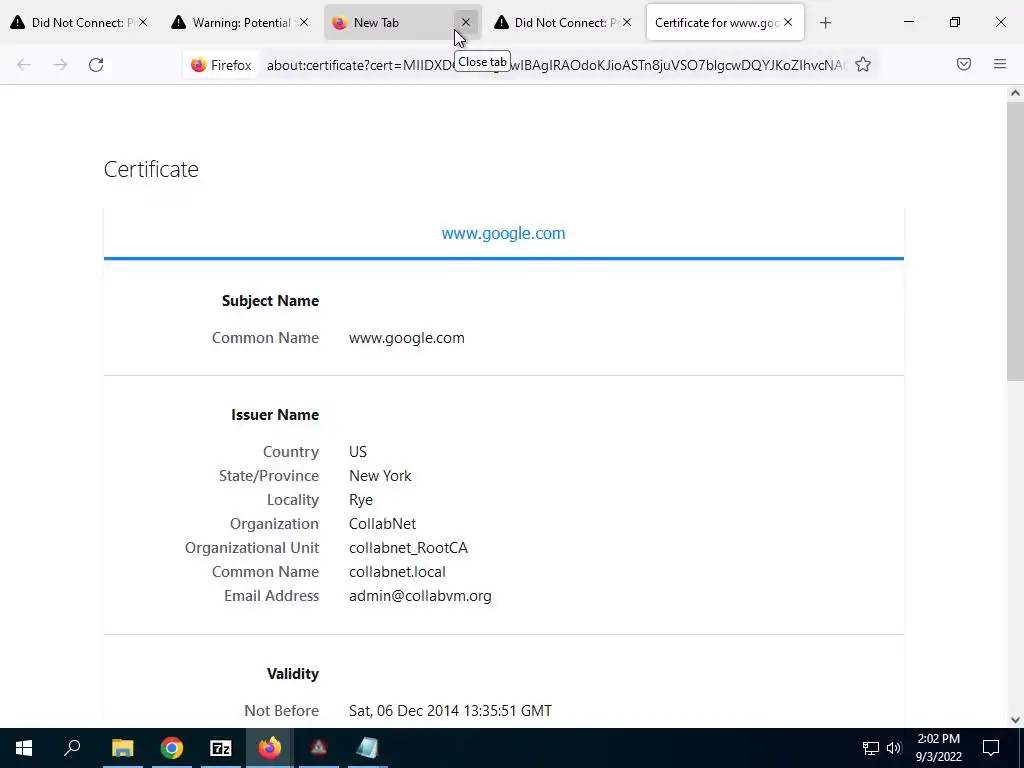The width and height of the screenshot is (1024, 768).
Task: Open the notification center icon
Action: click(x=991, y=748)
